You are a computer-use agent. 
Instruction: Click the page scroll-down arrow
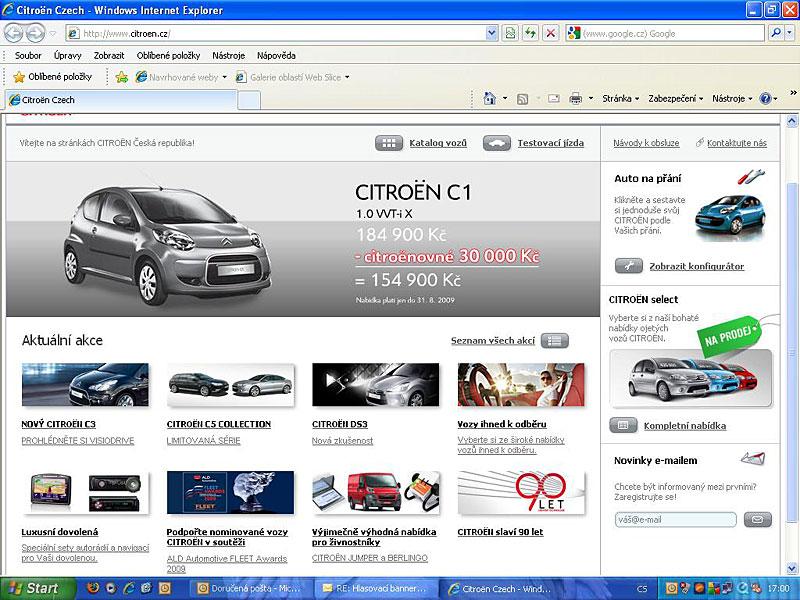792,567
